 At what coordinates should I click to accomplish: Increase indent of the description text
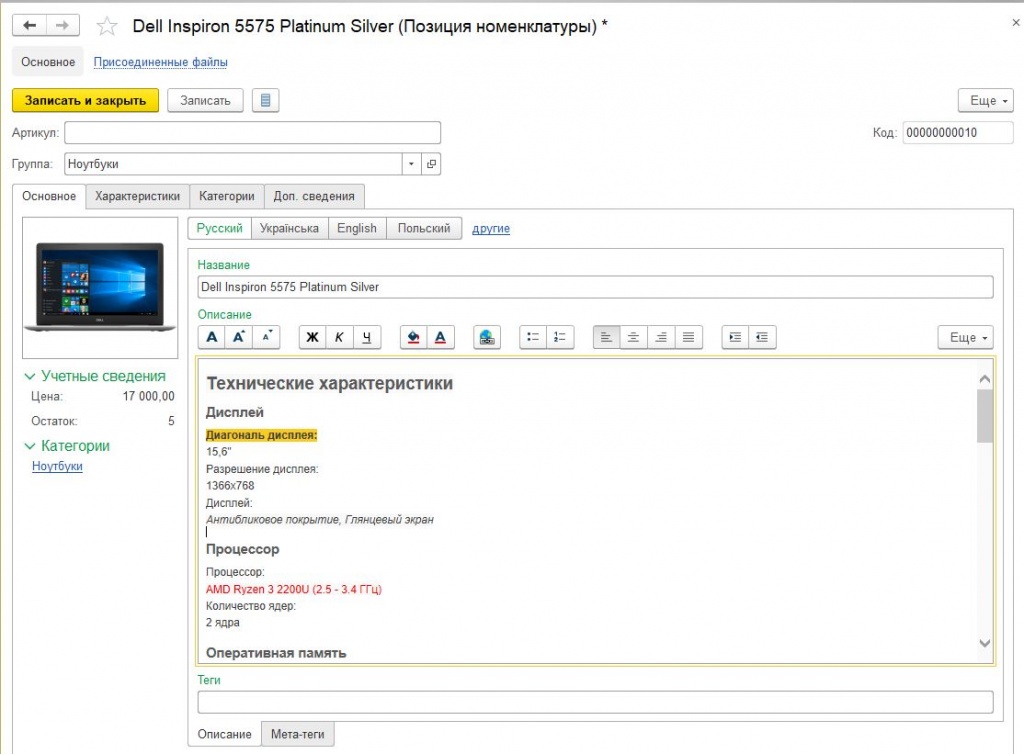click(x=736, y=338)
